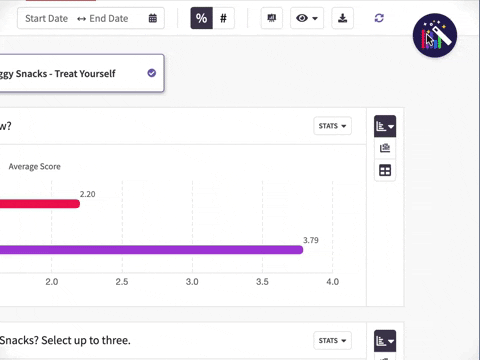Select the purple 3.79 average score bar
This screenshot has width=480, height=360.
click(151, 250)
